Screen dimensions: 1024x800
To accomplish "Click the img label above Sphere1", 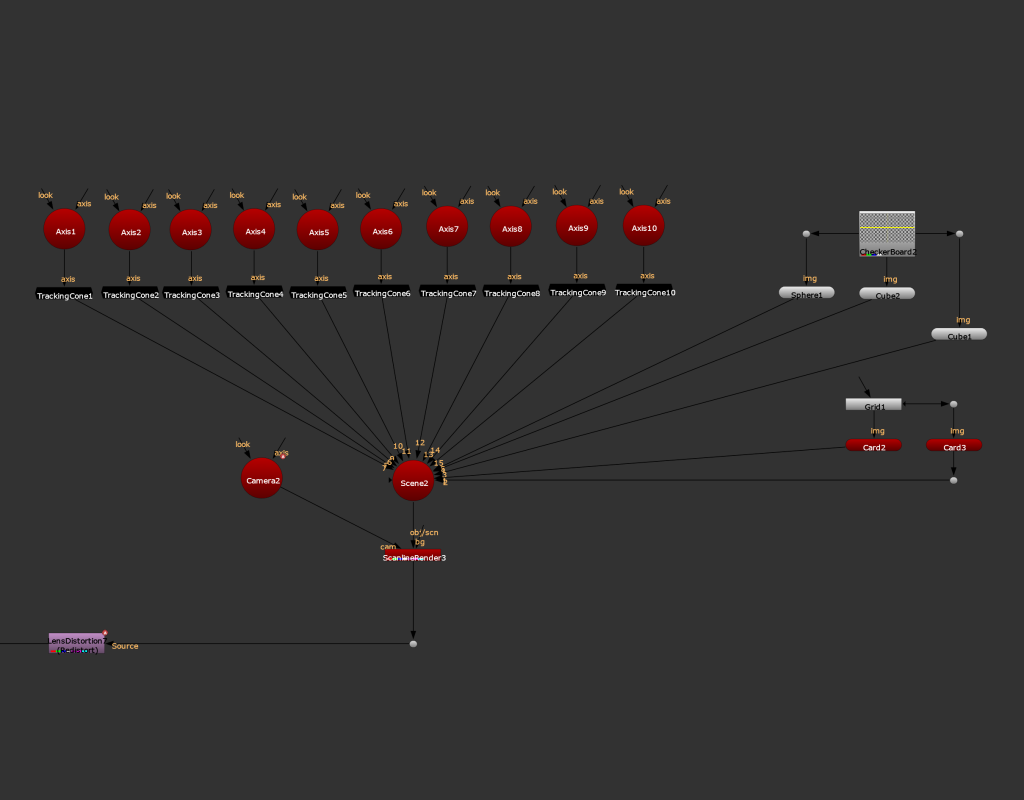I will [810, 278].
